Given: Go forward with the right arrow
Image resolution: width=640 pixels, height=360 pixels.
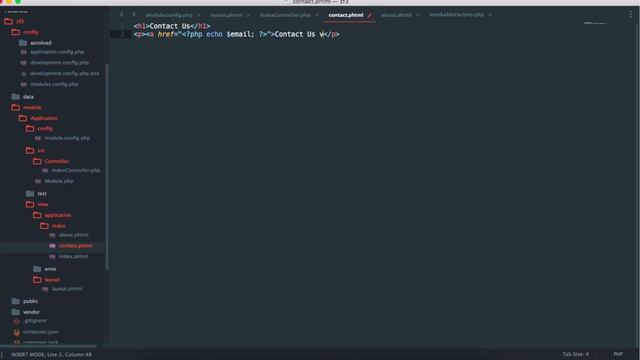Looking at the screenshot, I should click(x=133, y=14).
